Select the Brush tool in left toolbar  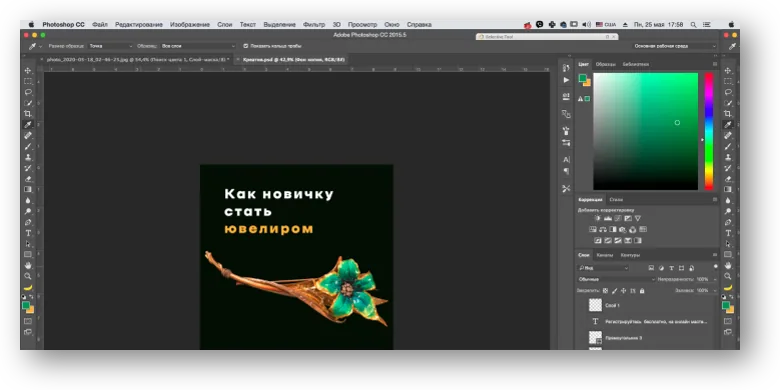28,146
